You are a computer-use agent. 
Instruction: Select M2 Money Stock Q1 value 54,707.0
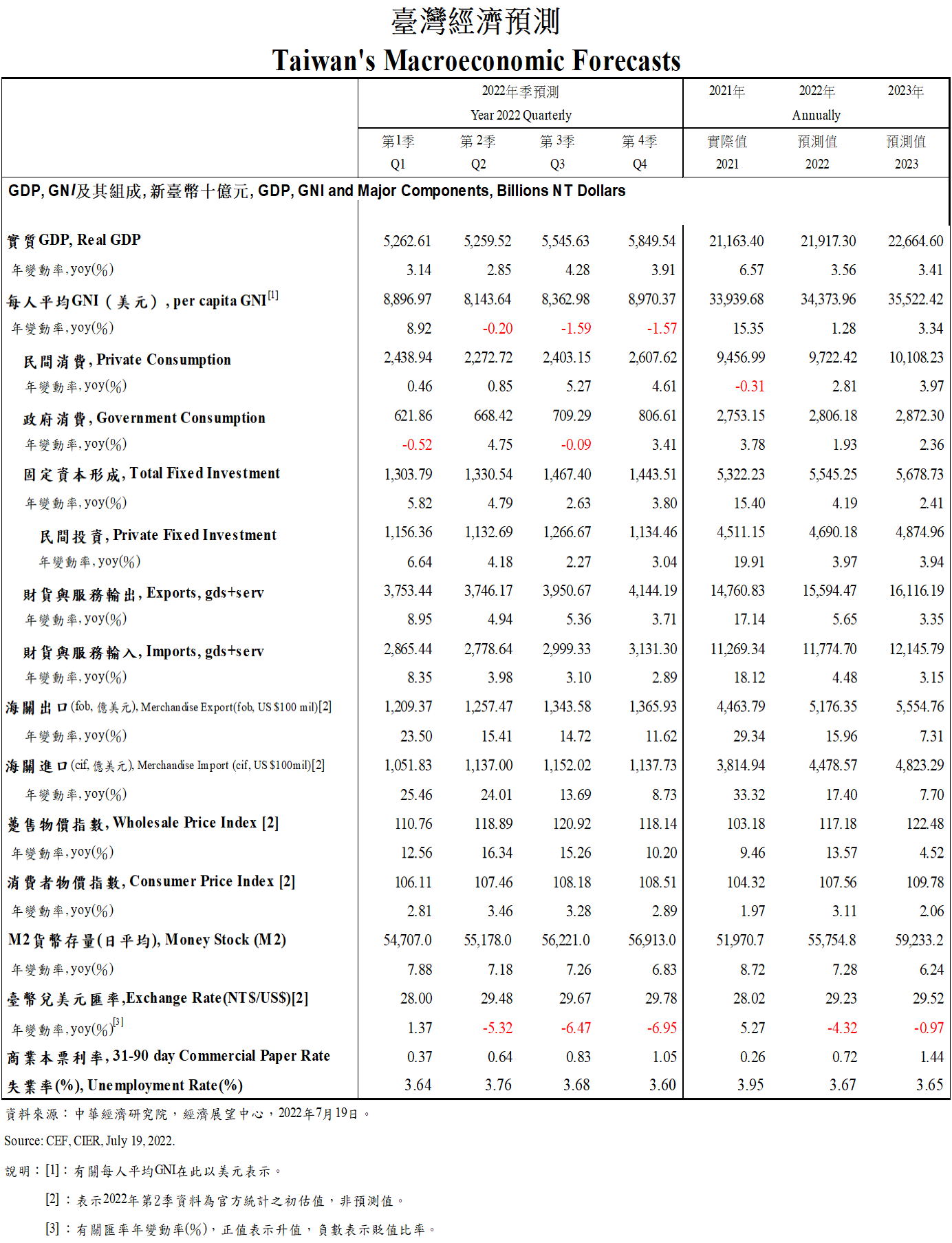pyautogui.click(x=407, y=940)
